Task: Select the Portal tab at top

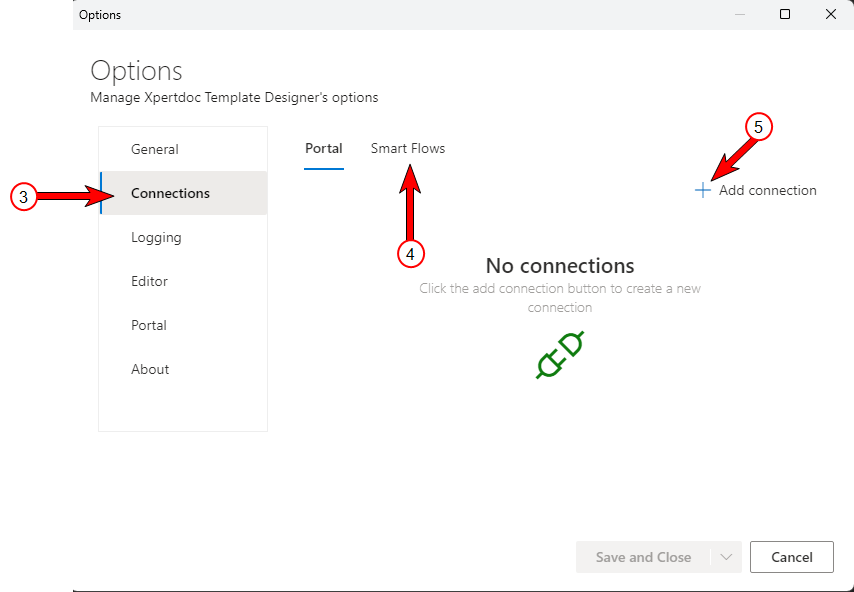Action: 324,149
